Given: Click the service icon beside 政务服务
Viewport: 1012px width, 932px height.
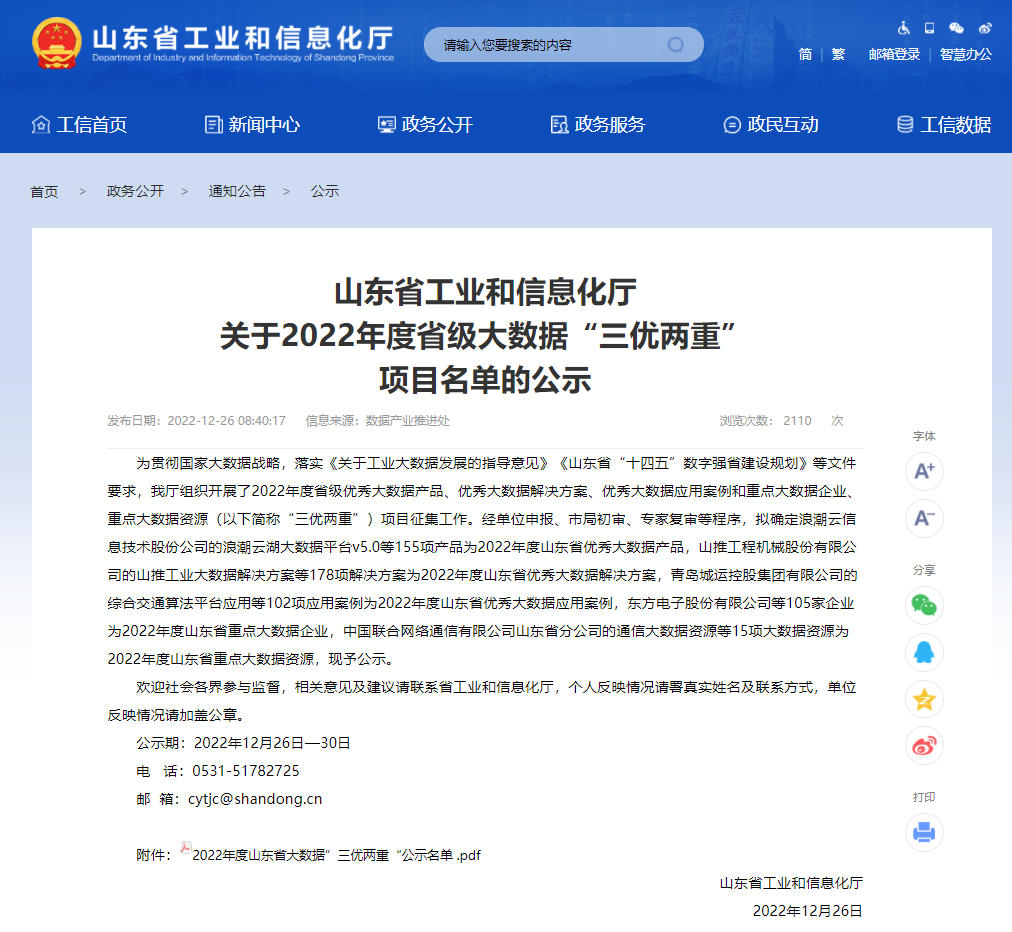Looking at the screenshot, I should [559, 125].
